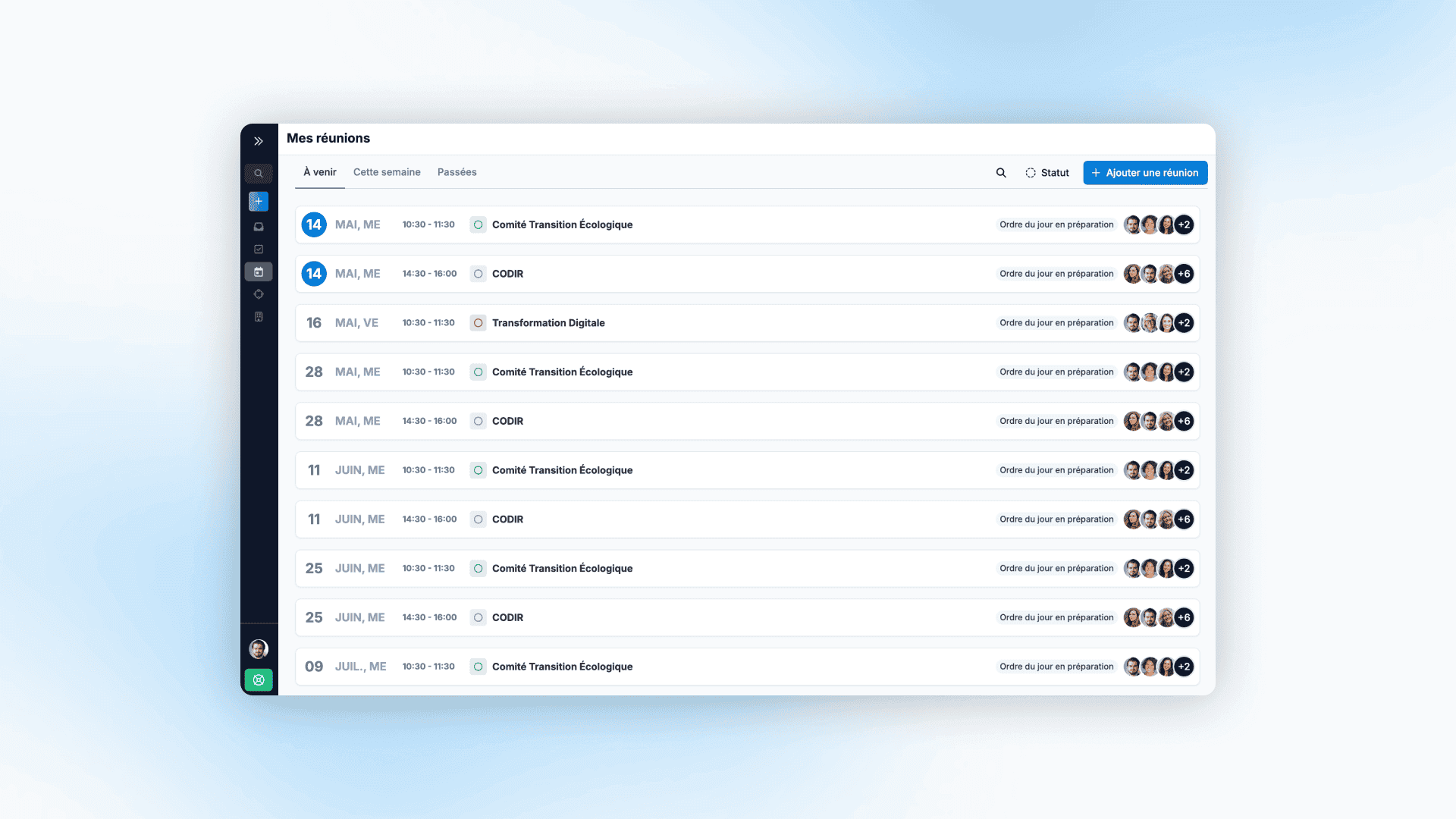
Task: Open the tasks checkmark icon in sidebar
Action: [x=259, y=249]
